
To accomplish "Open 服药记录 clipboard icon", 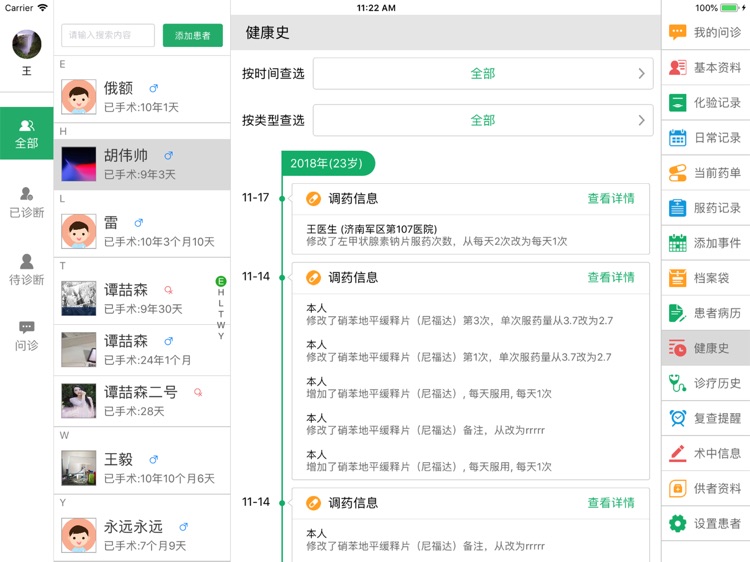I will 677,208.
